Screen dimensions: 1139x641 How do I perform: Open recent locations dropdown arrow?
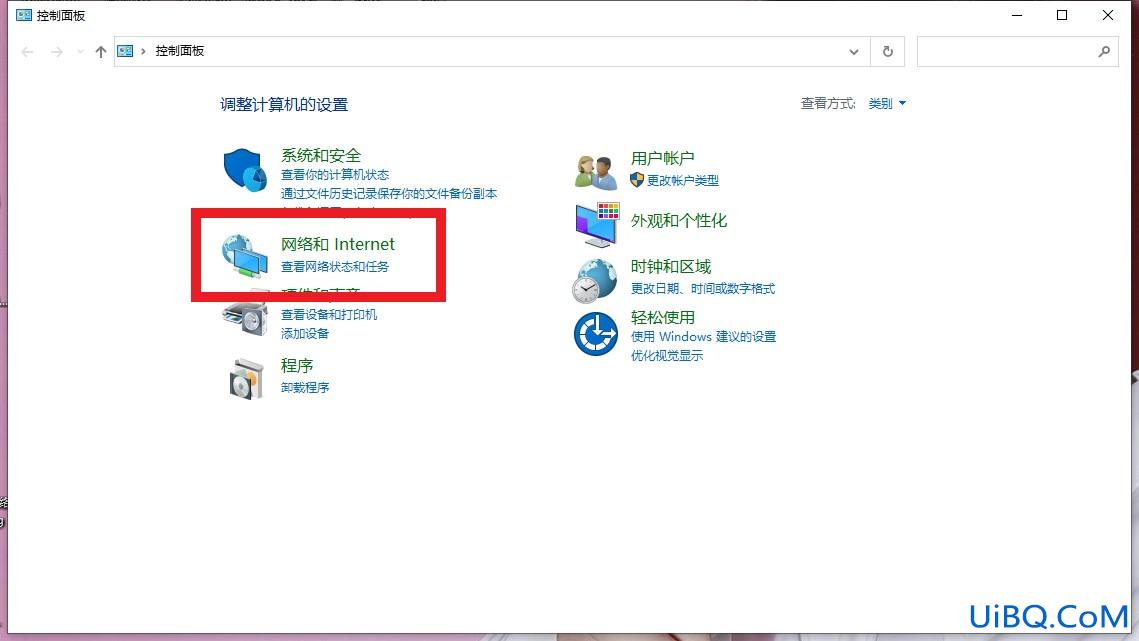click(80, 52)
